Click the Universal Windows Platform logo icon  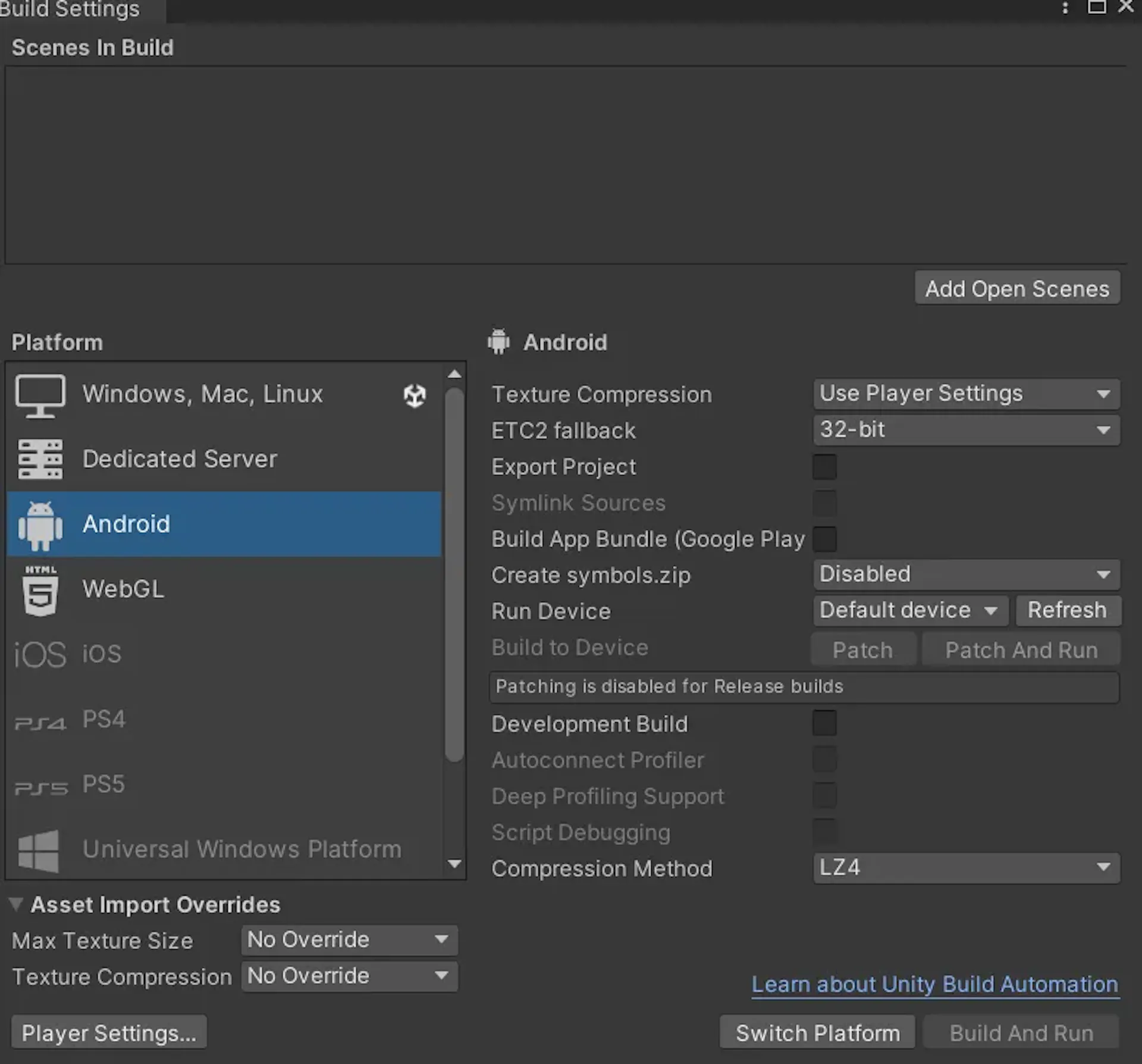pyautogui.click(x=39, y=851)
